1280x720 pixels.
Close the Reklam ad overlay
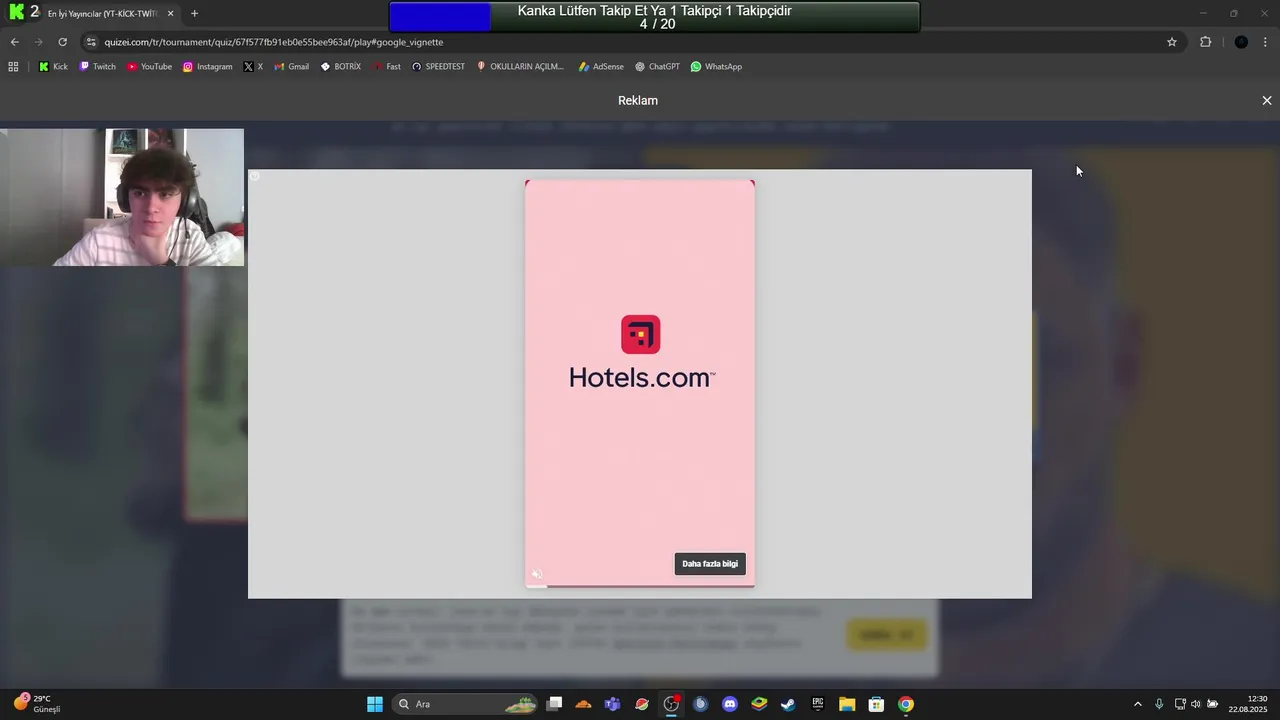click(1266, 100)
